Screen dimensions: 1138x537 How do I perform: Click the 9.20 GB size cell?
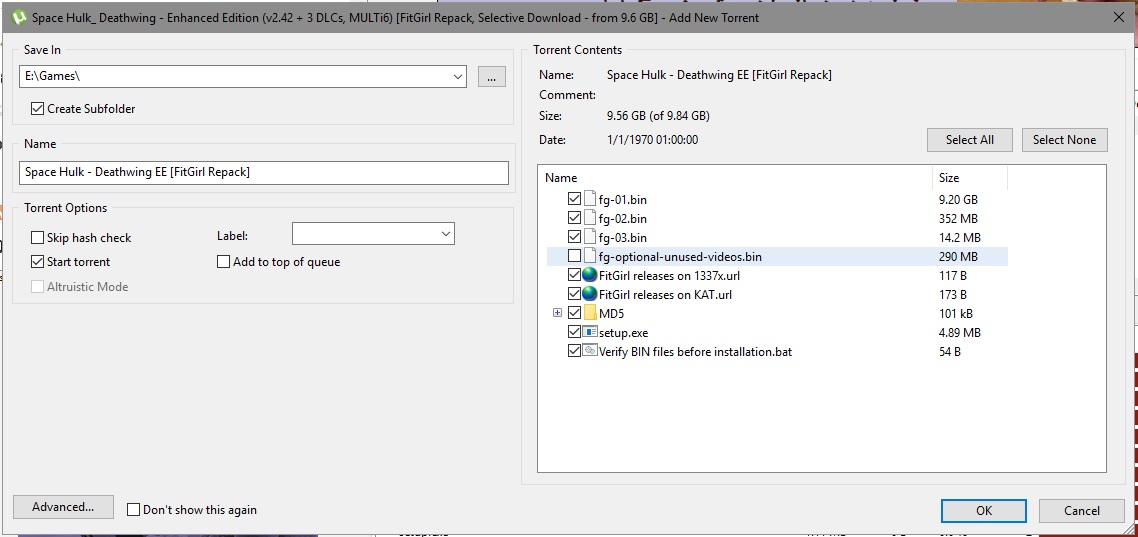pos(958,200)
